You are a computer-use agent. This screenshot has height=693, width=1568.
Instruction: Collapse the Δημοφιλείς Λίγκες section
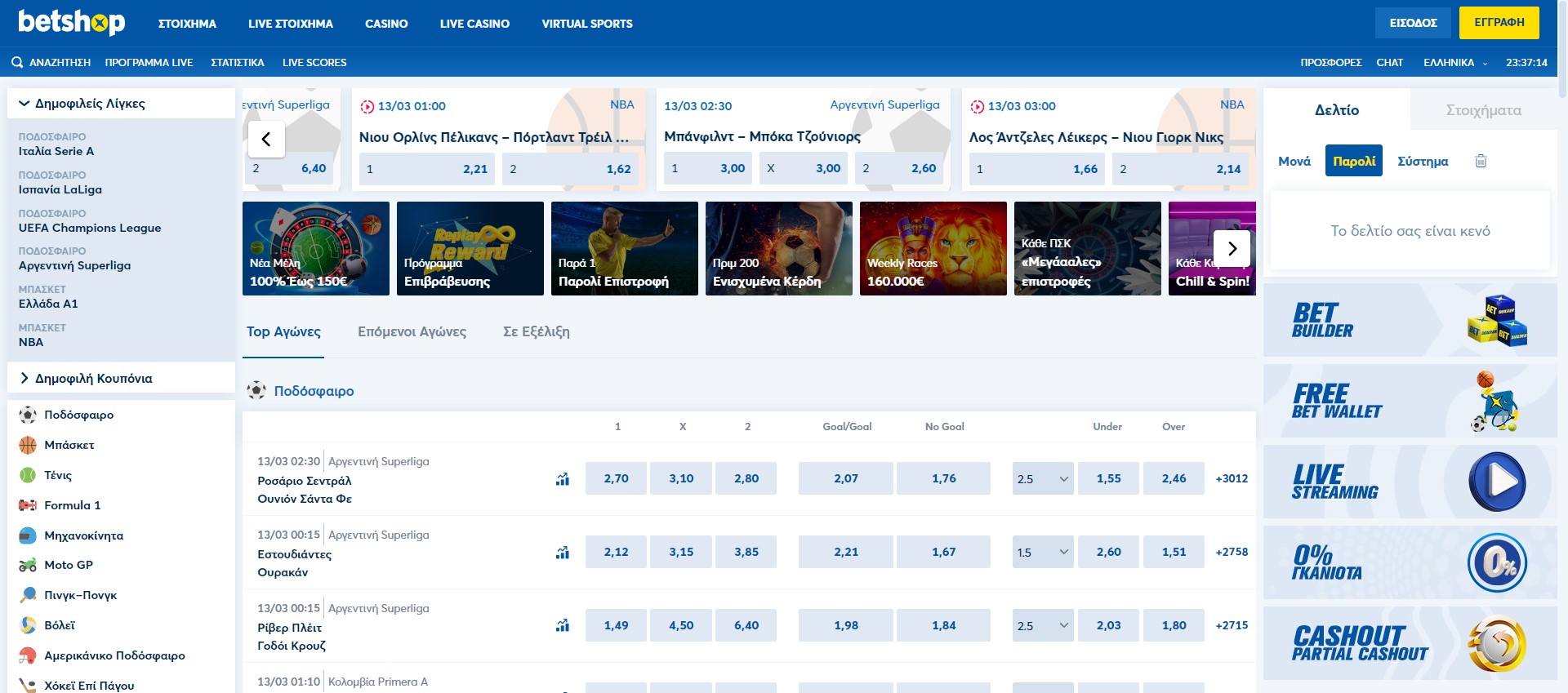[121, 104]
